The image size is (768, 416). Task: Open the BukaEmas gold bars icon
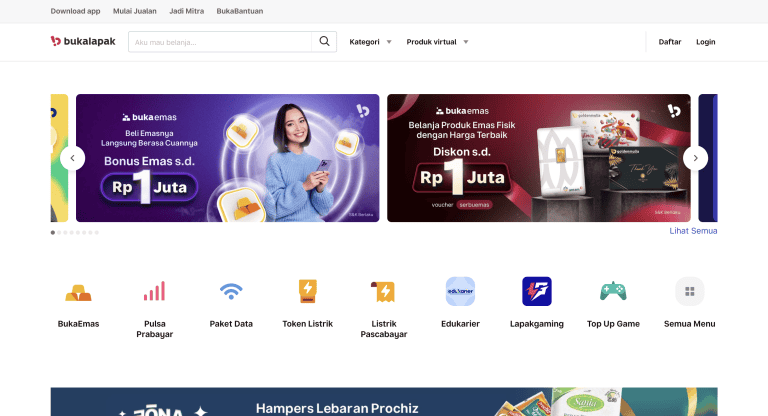click(x=78, y=292)
